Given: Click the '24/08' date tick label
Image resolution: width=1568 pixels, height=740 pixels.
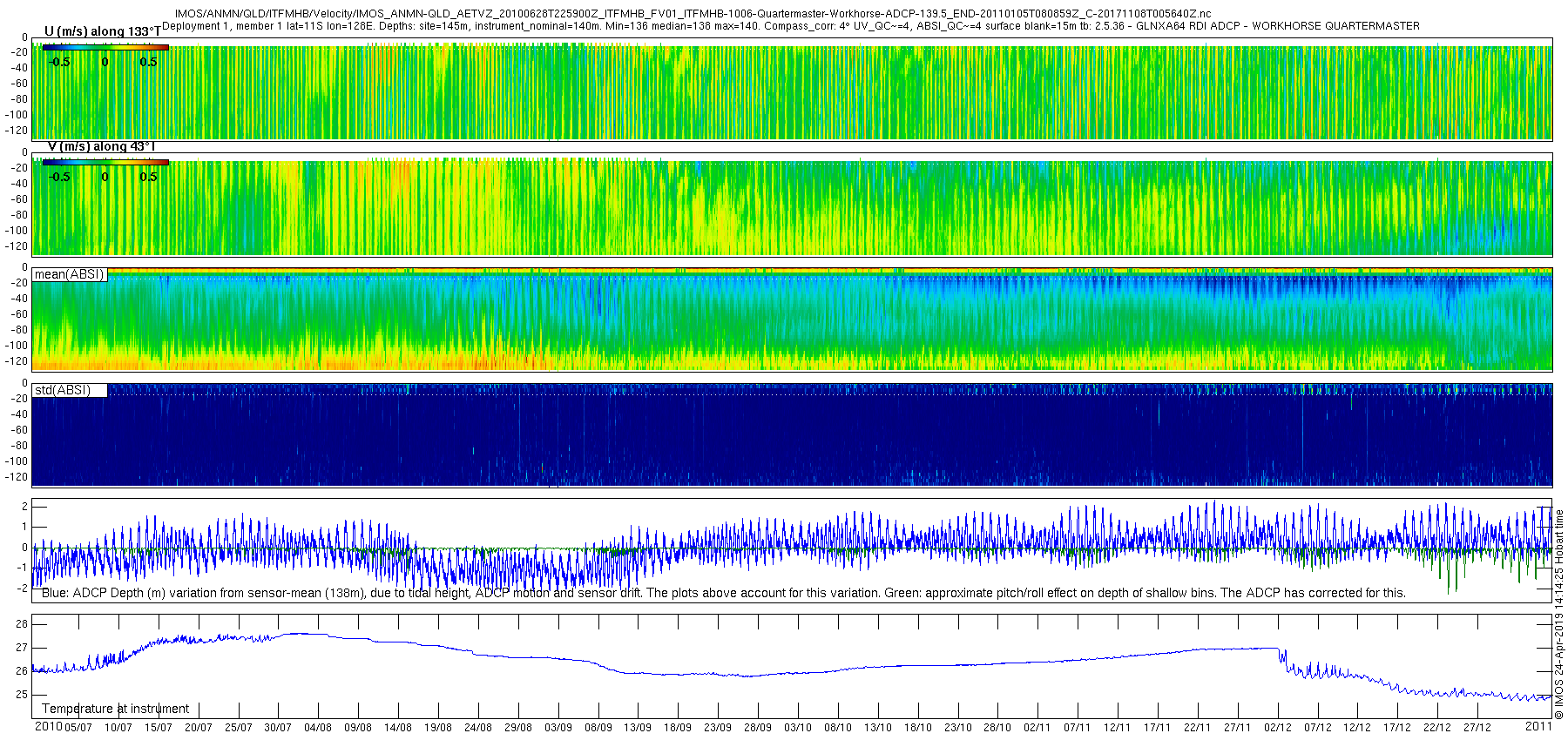Looking at the screenshot, I should [x=478, y=728].
